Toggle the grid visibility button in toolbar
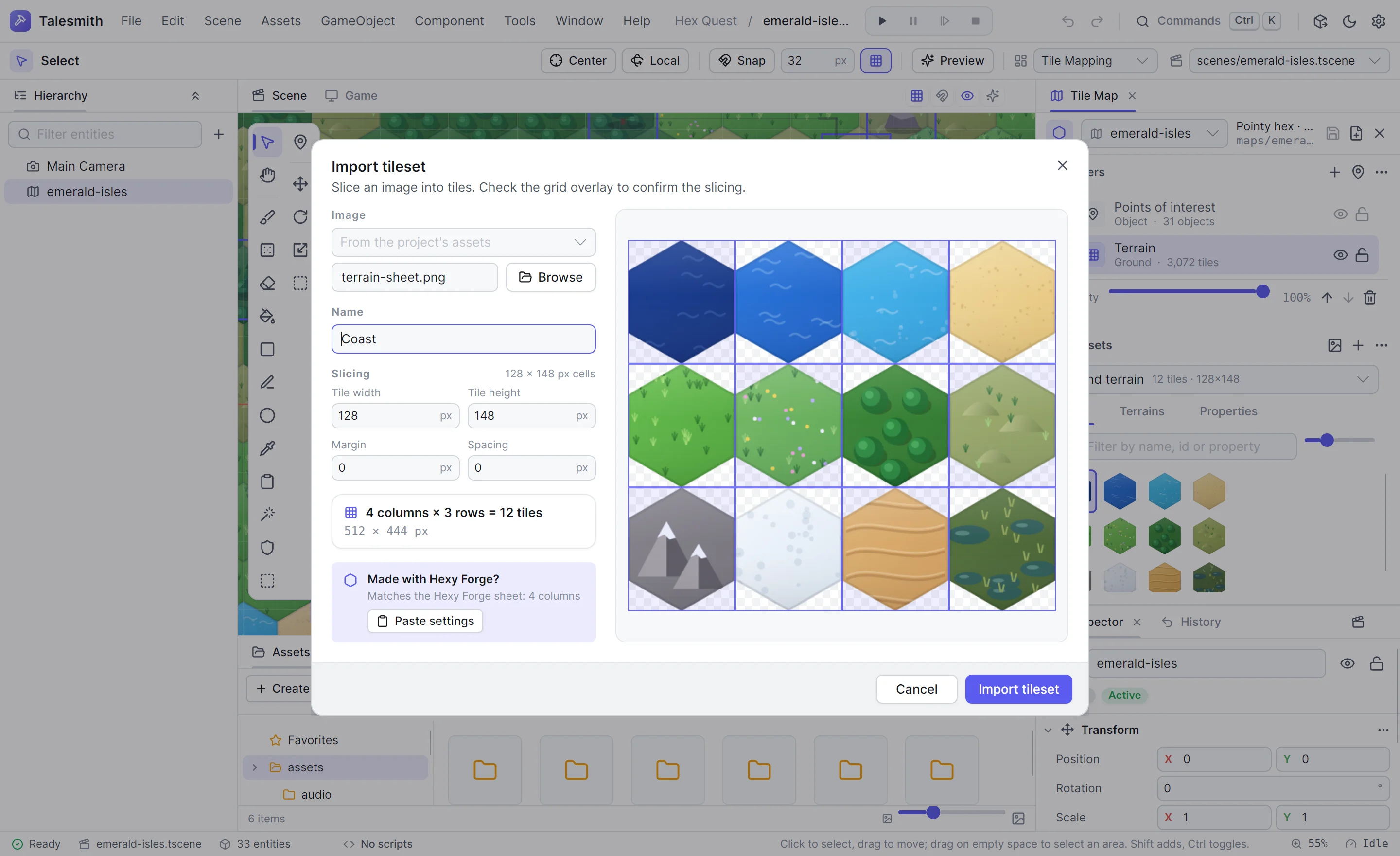This screenshot has width=1400, height=856. point(875,60)
